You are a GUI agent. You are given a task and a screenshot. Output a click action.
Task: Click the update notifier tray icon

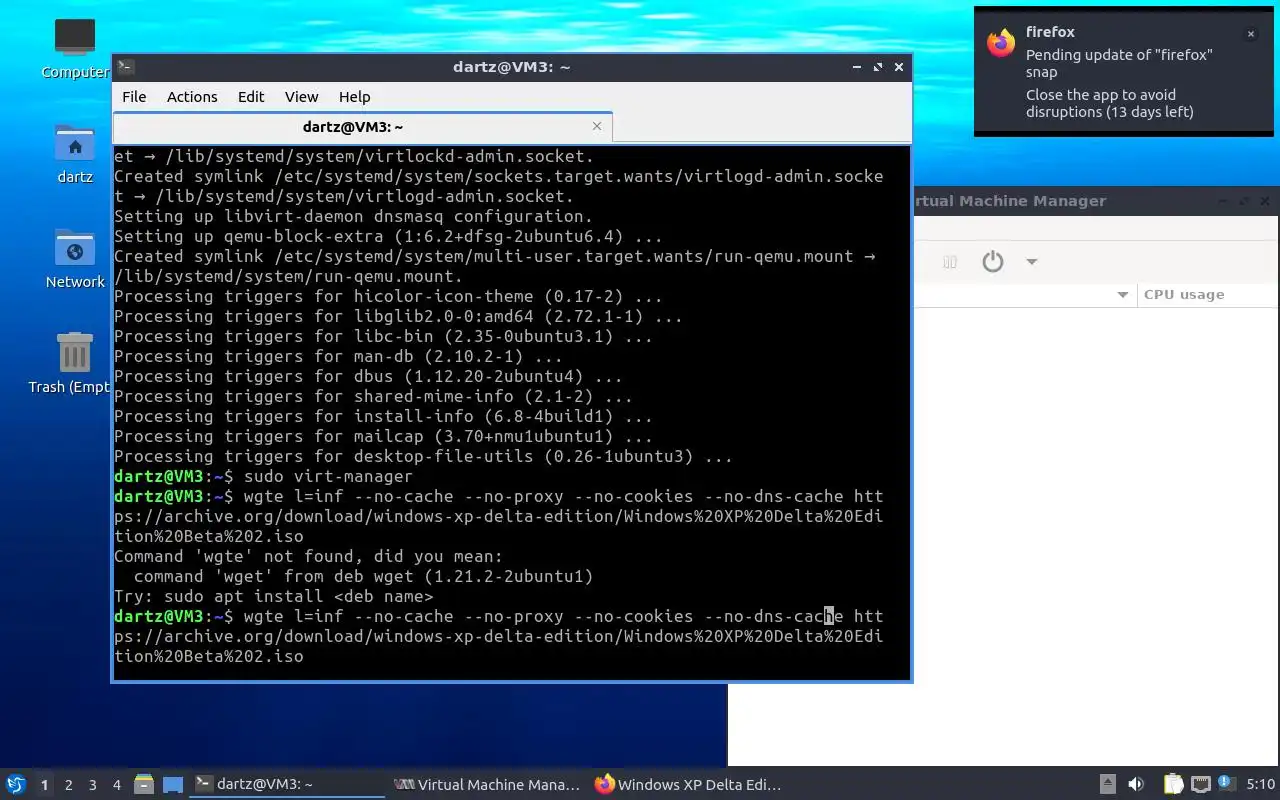(1225, 783)
